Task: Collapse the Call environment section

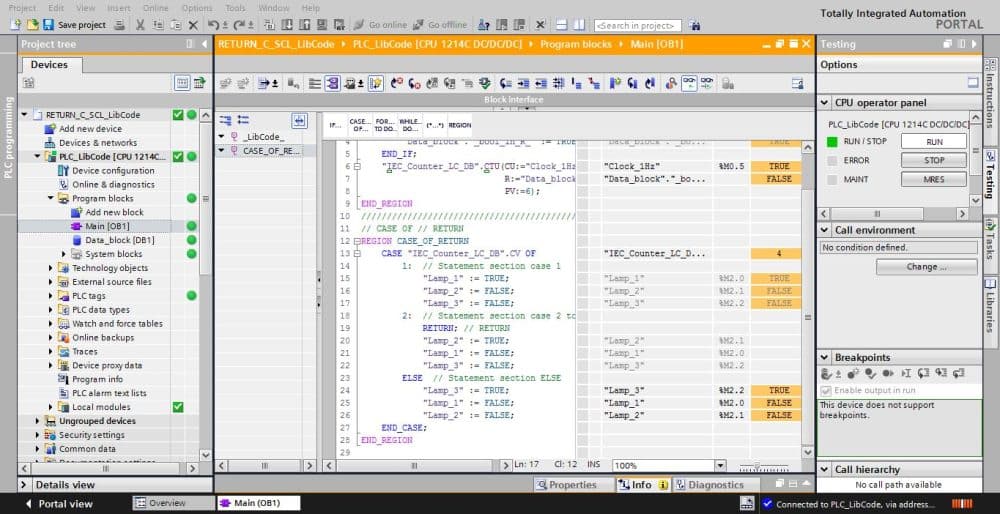Action: pos(824,230)
